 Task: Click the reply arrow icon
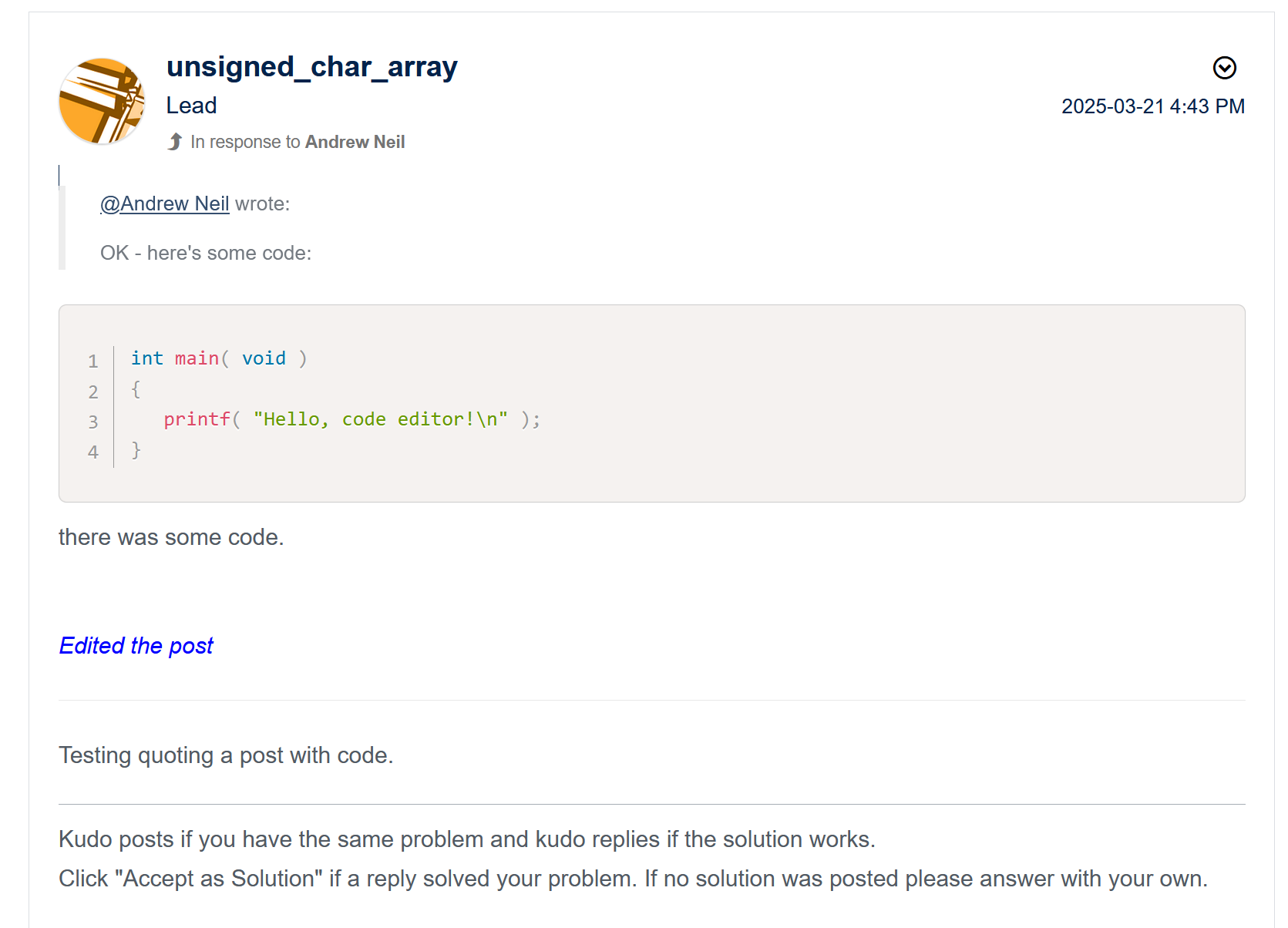[x=176, y=141]
